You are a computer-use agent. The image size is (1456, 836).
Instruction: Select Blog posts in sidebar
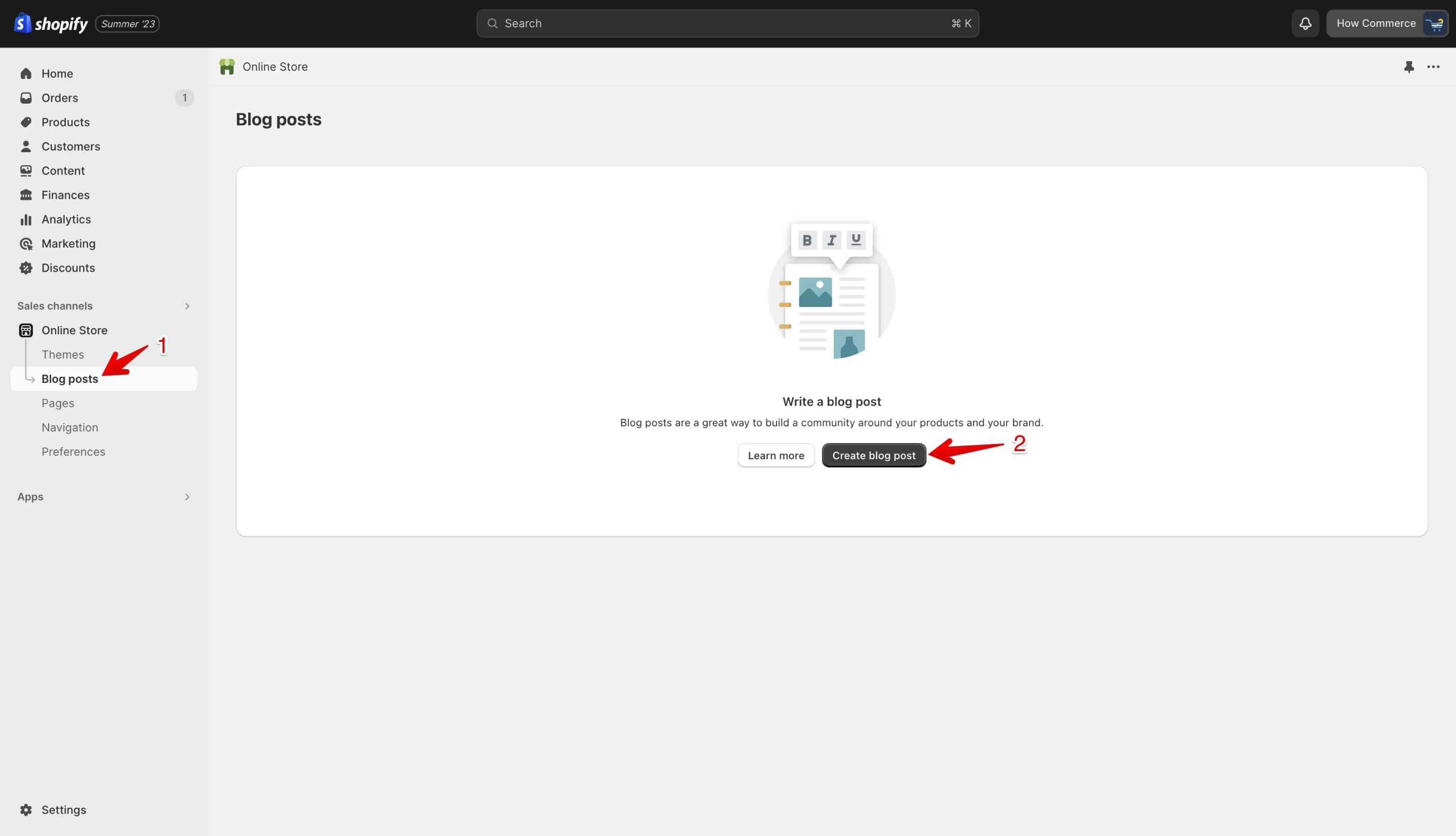103,379
